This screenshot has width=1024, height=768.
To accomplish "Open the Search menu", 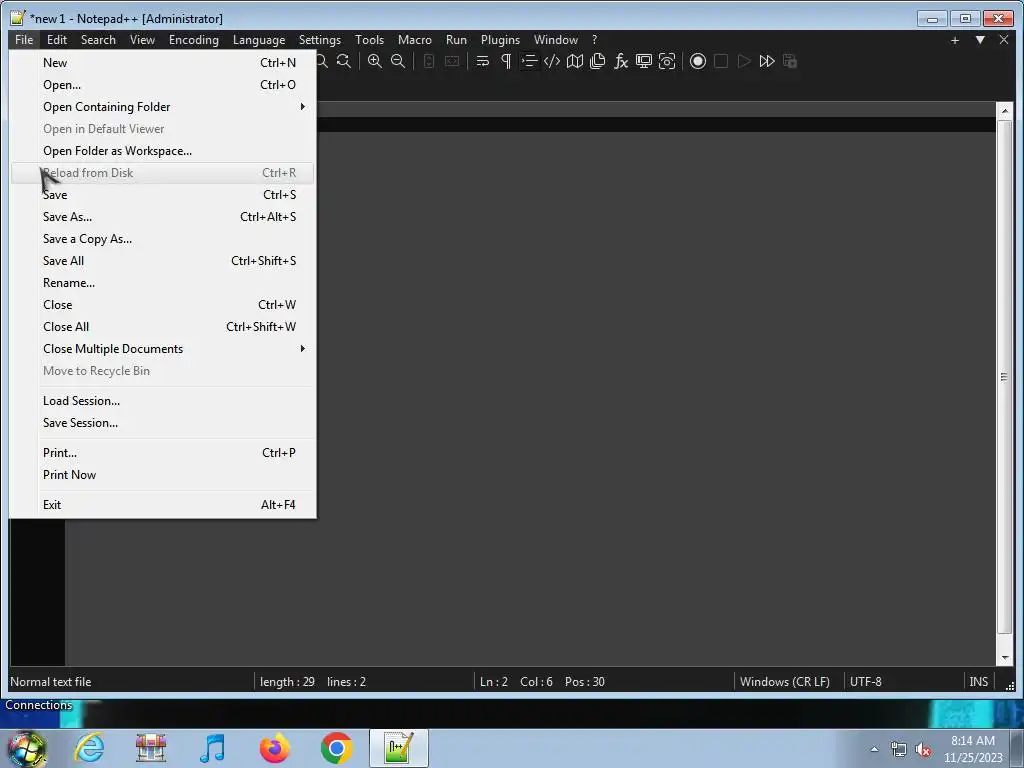I will tap(98, 40).
